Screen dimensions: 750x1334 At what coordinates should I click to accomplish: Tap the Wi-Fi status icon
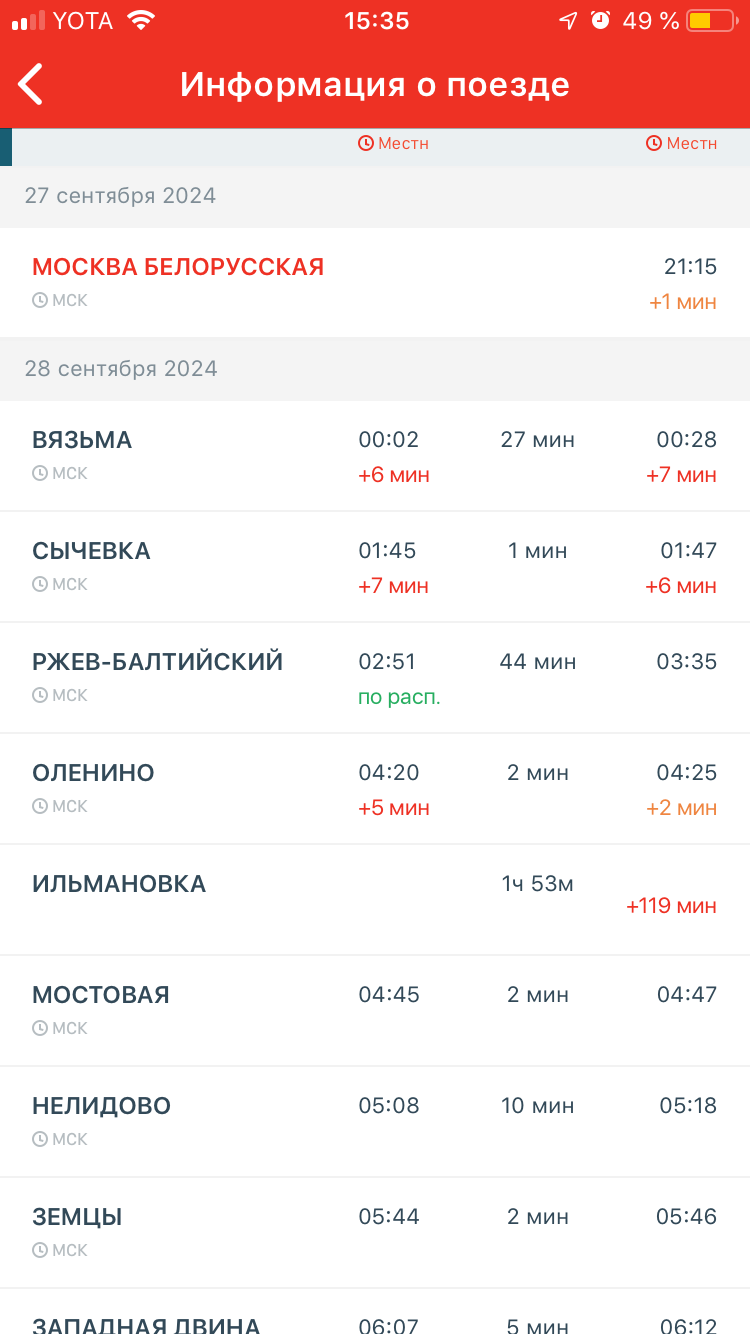[142, 21]
